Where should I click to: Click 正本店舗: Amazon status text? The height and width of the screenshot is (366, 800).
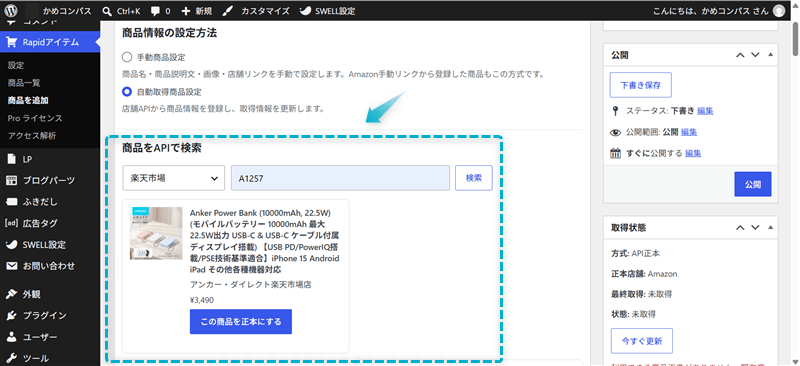click(644, 274)
